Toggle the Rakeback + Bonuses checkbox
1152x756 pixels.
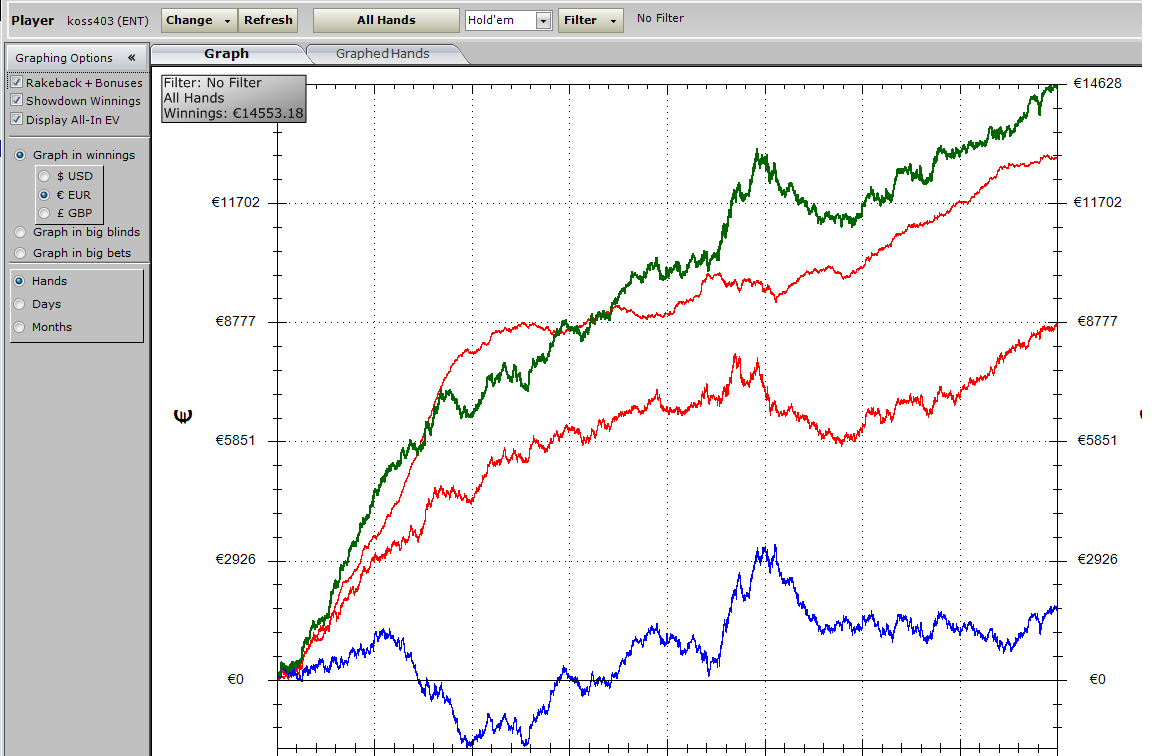click(x=16, y=83)
